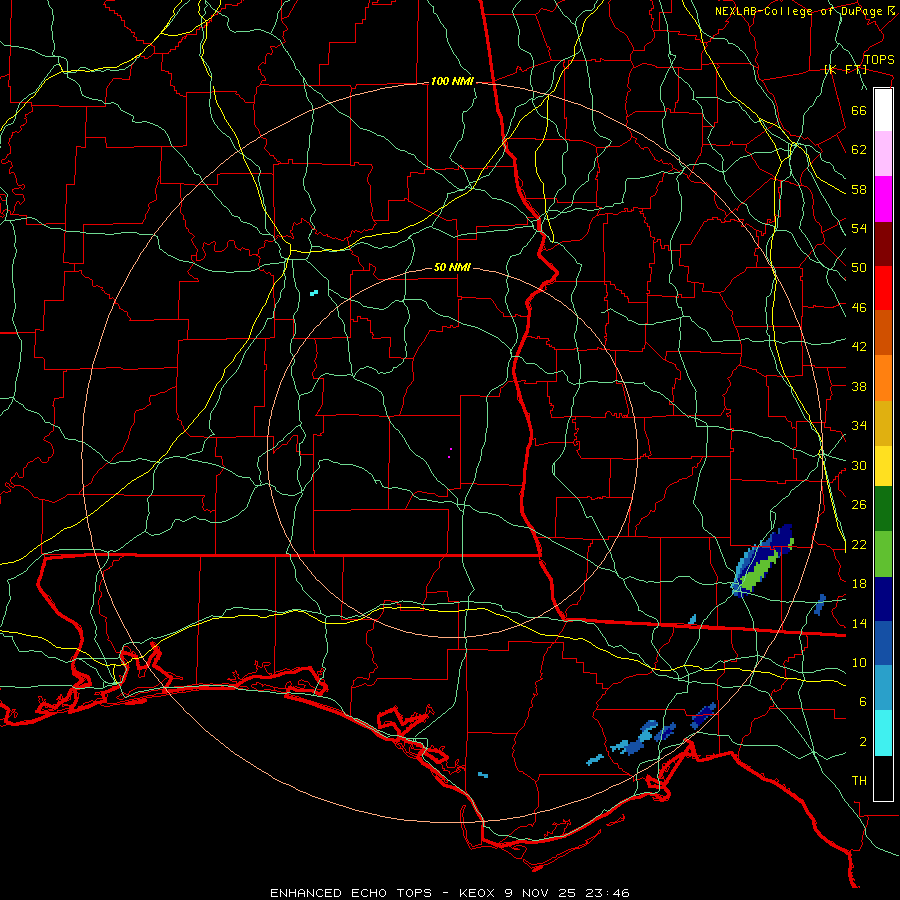Click the dark red 50-54 kft swatch
Image resolution: width=900 pixels, height=900 pixels.
(x=883, y=244)
